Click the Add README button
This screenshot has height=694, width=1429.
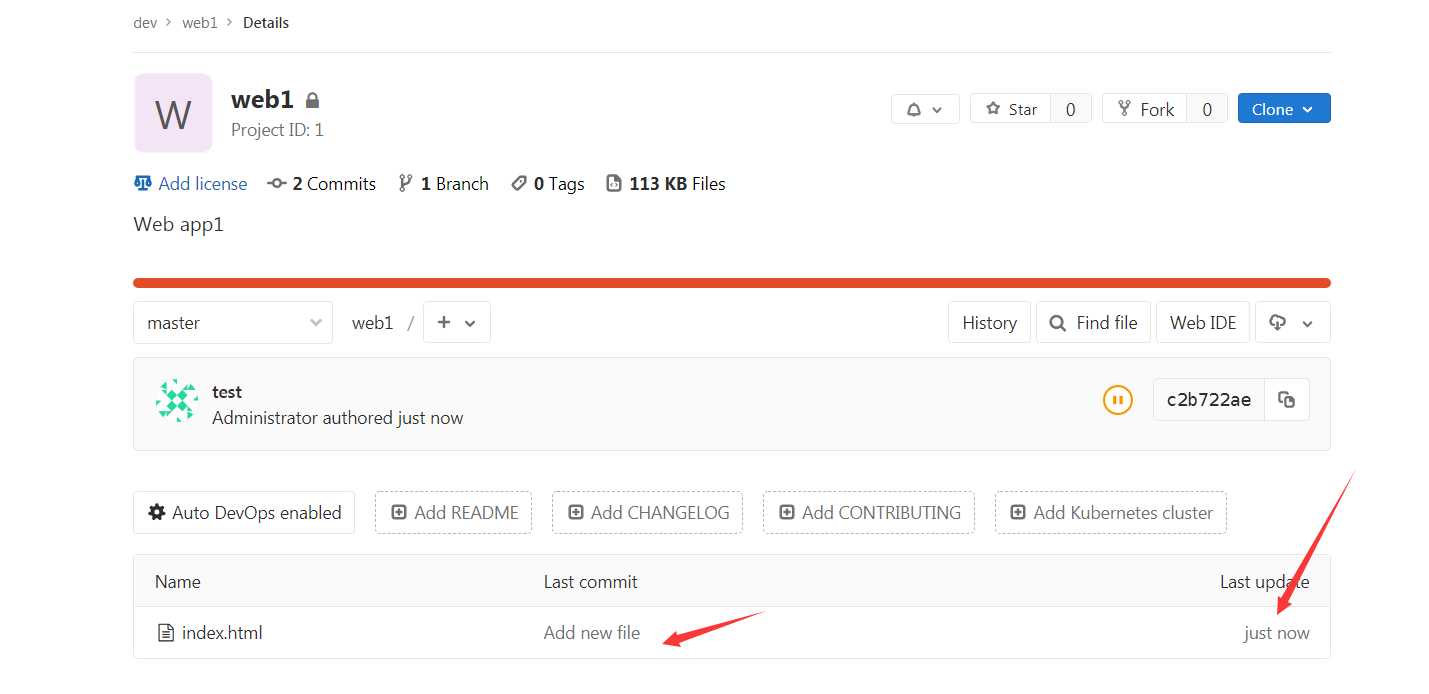[x=453, y=512]
